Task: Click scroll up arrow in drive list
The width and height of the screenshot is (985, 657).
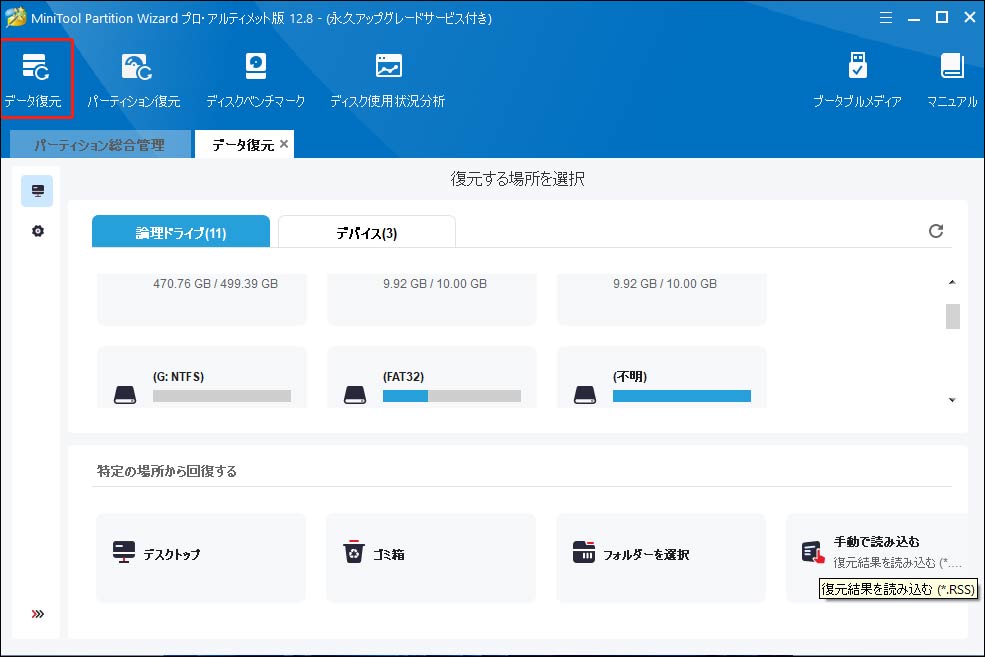Action: (x=952, y=283)
